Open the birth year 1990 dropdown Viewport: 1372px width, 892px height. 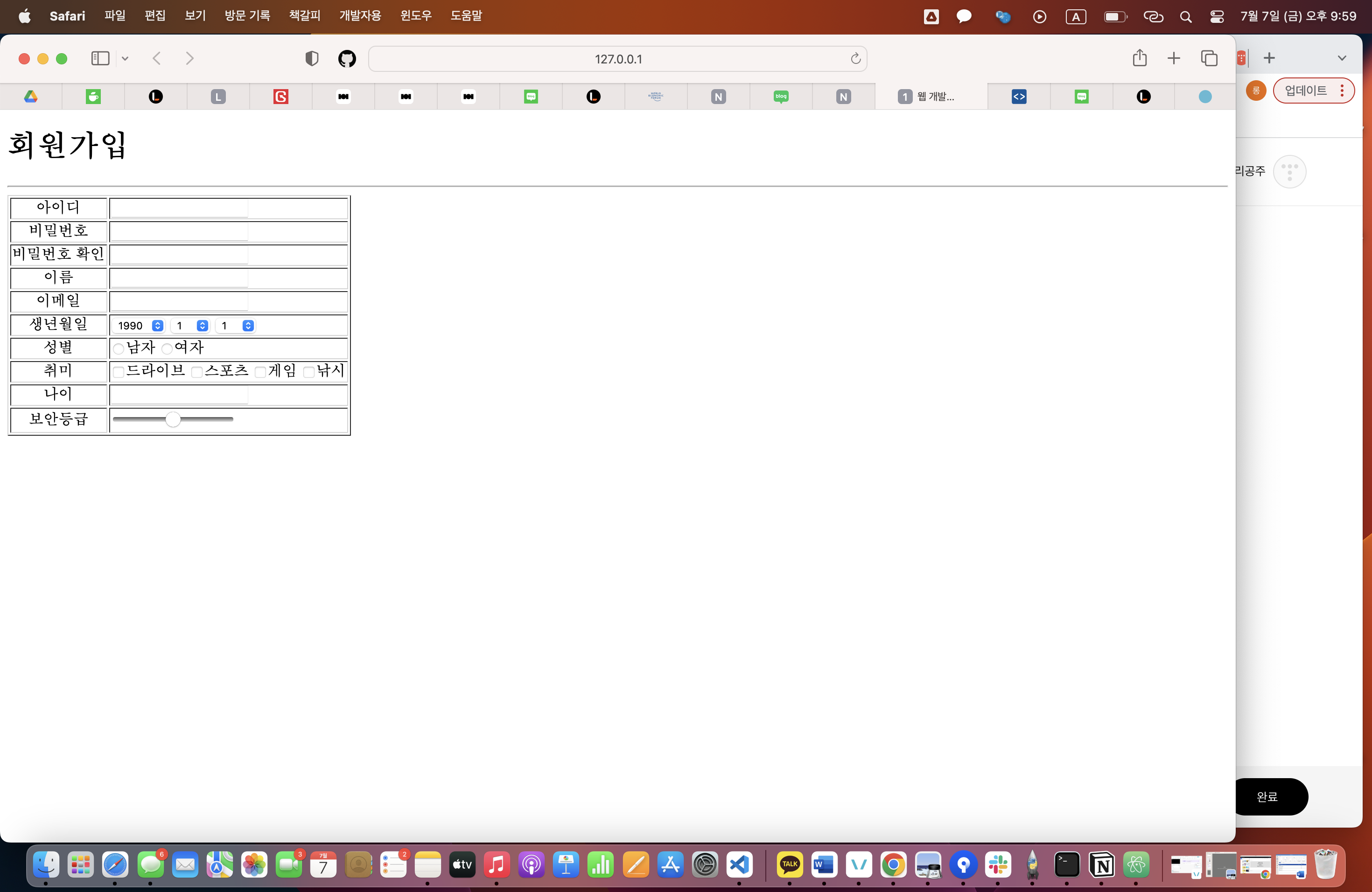tap(139, 326)
